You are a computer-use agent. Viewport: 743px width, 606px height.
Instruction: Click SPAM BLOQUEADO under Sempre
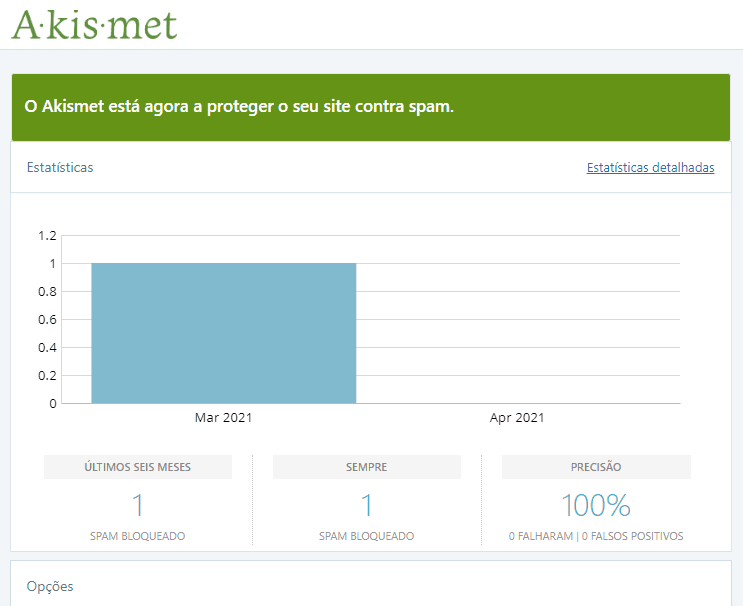point(367,536)
